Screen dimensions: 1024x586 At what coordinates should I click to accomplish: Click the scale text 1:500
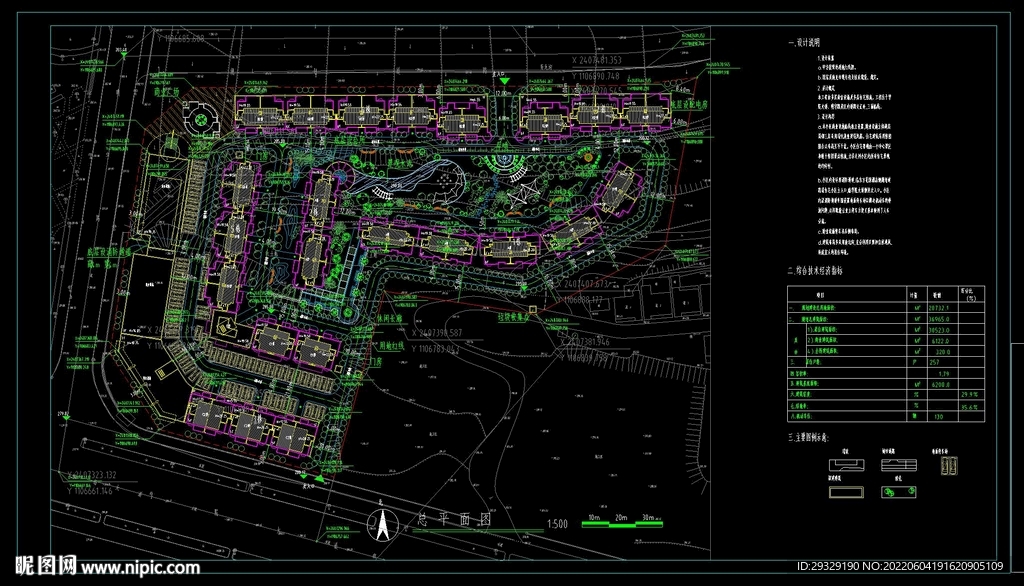tap(557, 524)
